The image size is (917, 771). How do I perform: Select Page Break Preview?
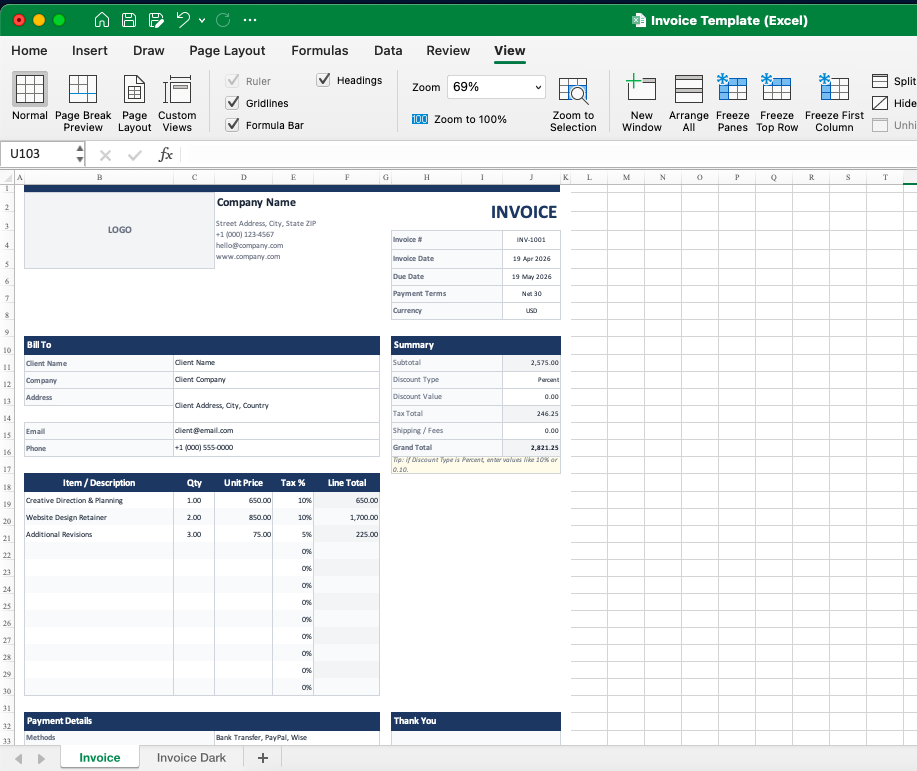tap(83, 100)
